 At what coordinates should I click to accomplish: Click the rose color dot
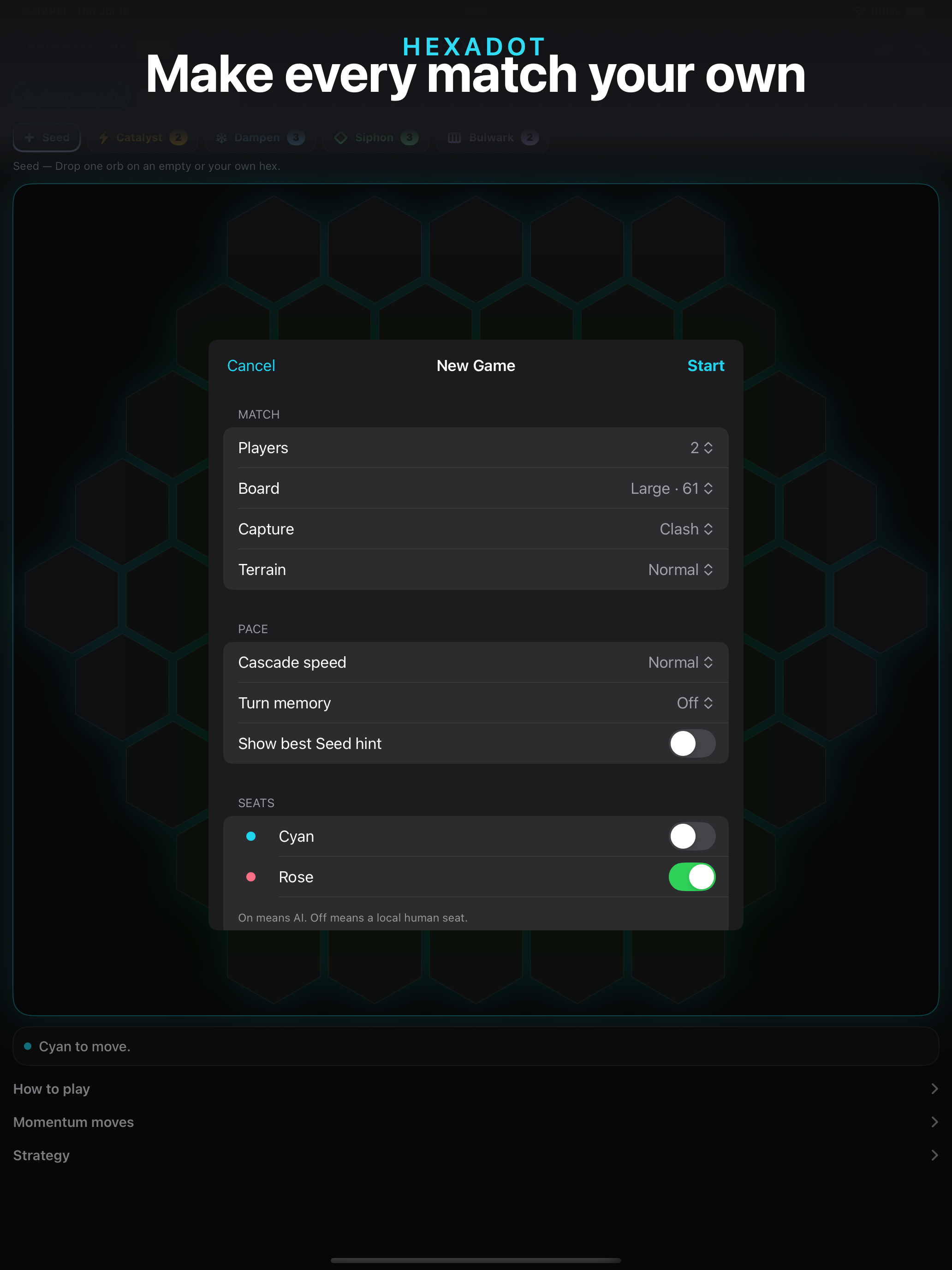251,877
